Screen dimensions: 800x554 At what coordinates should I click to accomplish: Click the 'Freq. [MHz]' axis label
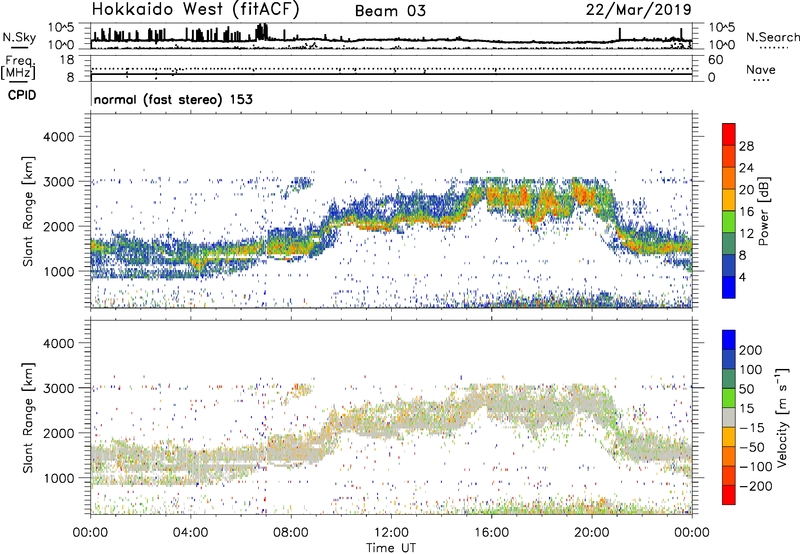18,68
